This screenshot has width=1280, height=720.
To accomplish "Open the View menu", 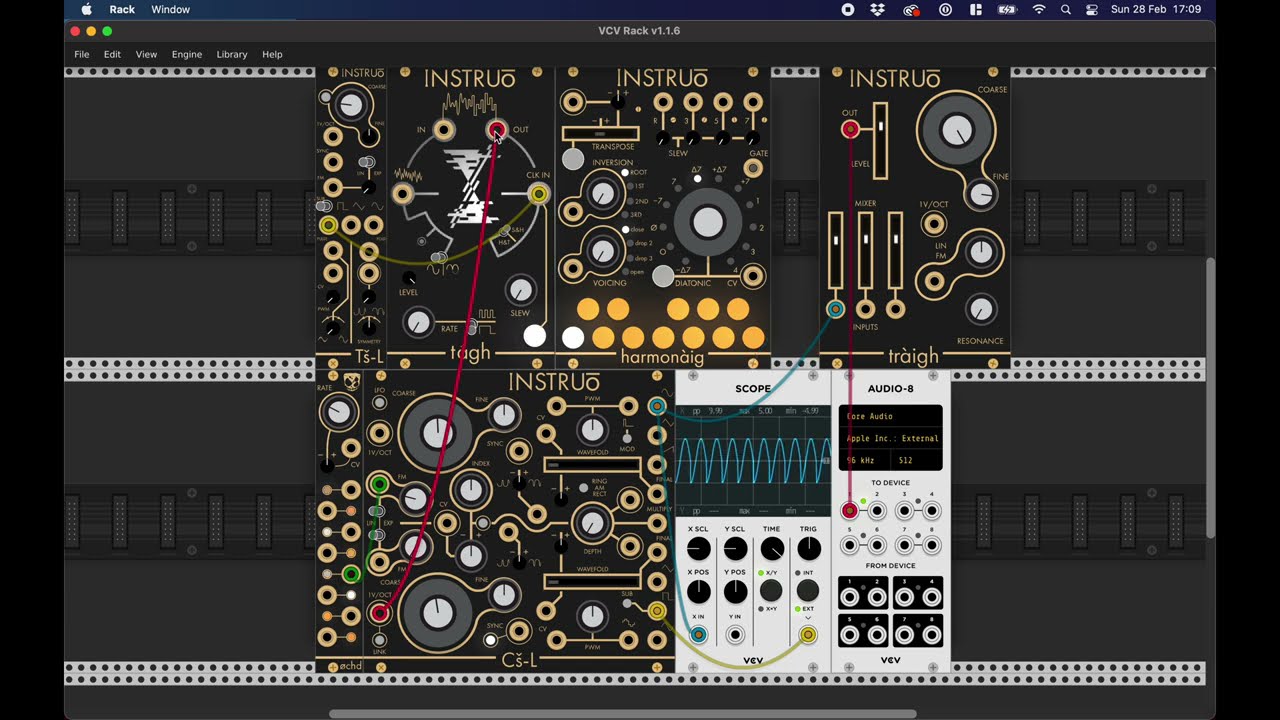I will pos(146,54).
